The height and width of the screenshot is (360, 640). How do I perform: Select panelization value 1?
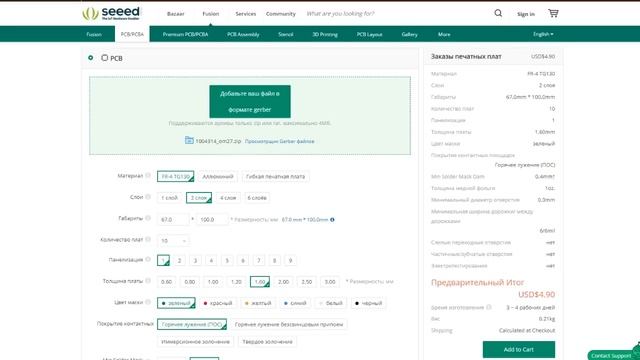163,260
